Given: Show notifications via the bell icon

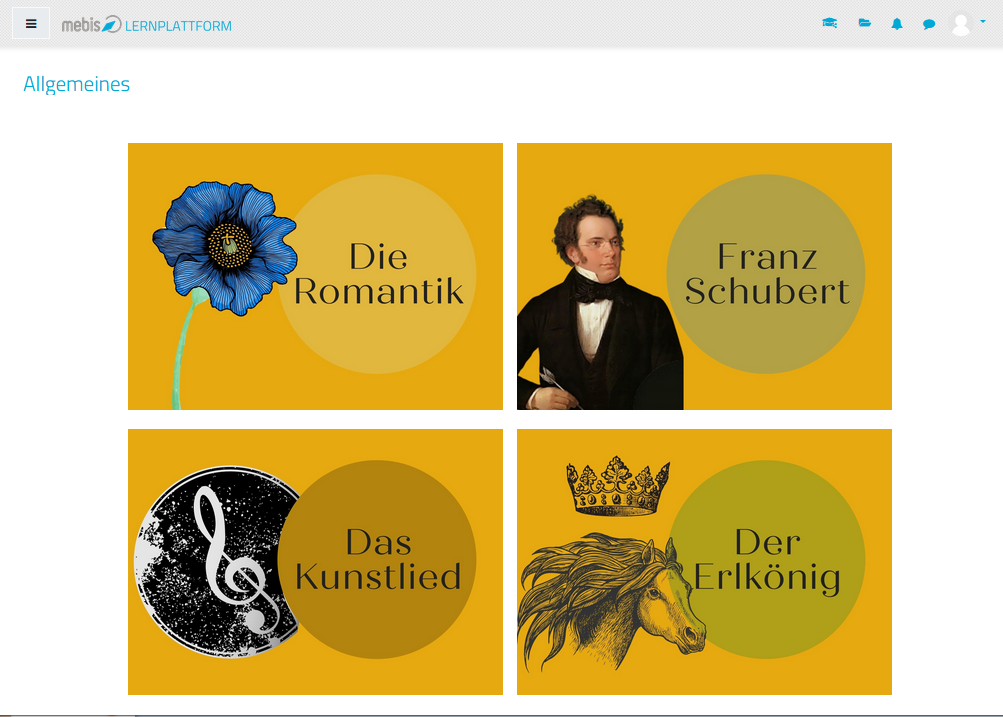Looking at the screenshot, I should (897, 24).
